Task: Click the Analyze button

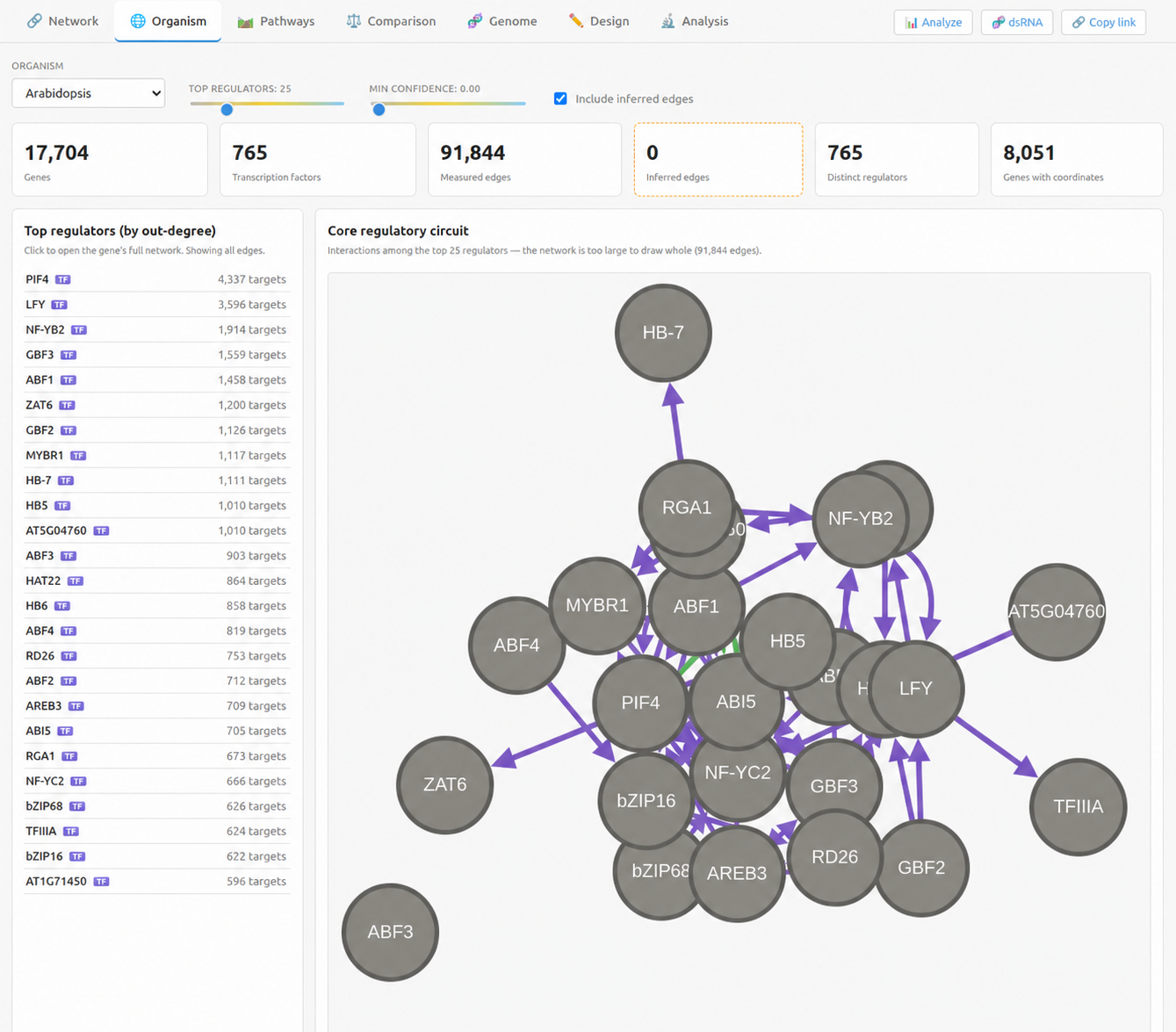Action: [x=933, y=22]
